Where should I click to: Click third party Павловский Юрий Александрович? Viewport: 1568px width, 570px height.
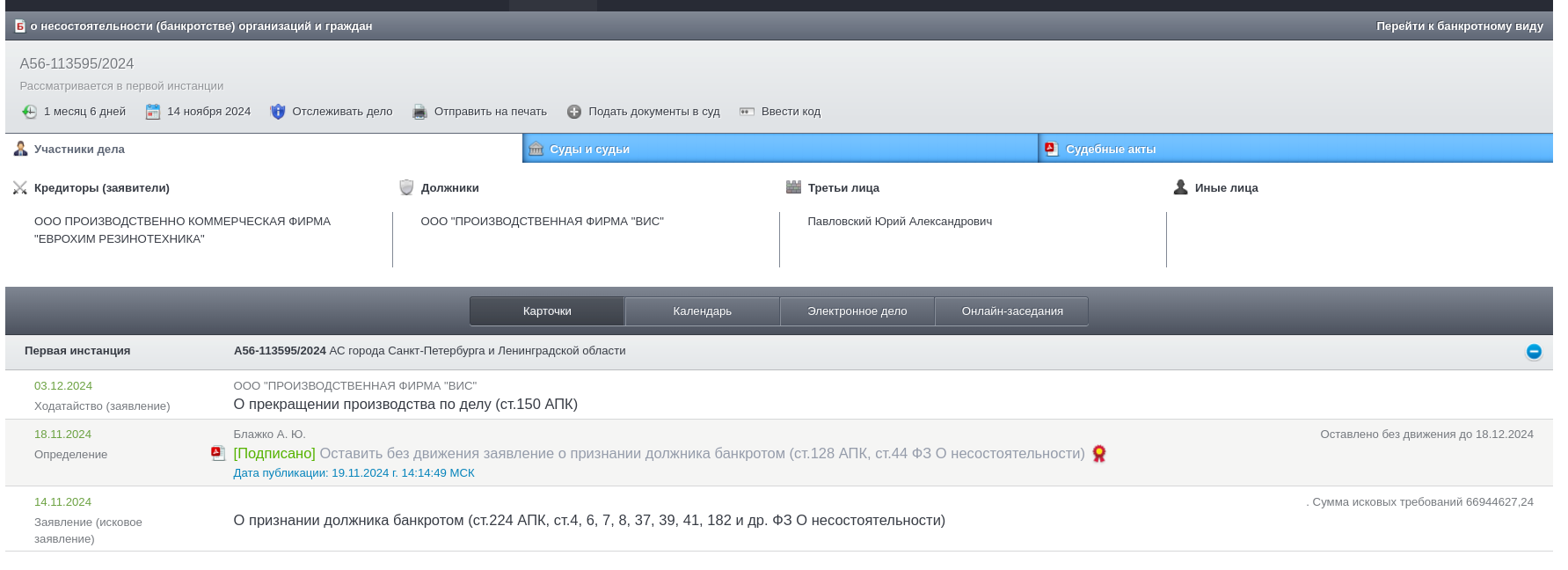(x=900, y=222)
